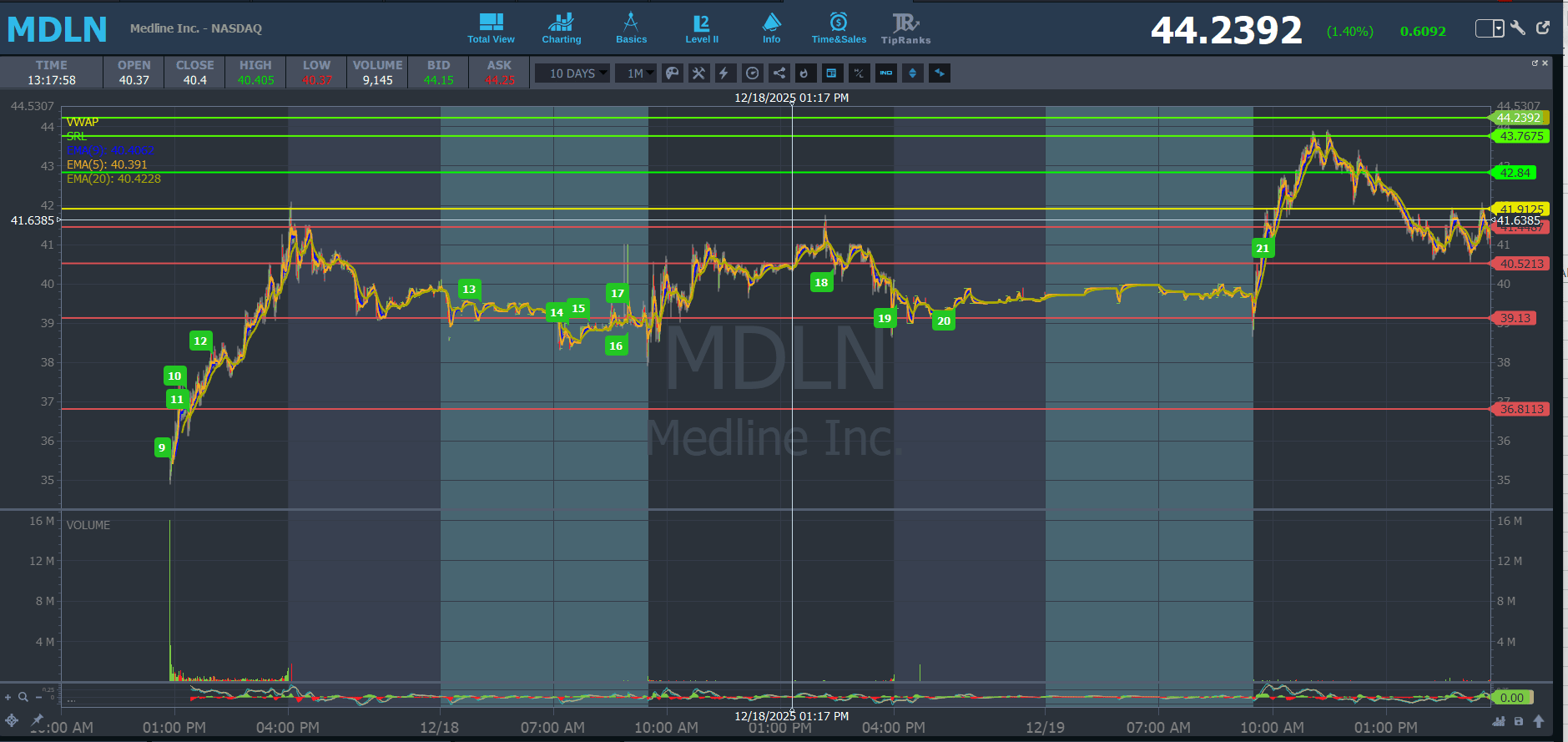
Task: Click the yellow 41.9125 price level tag
Action: (1520, 209)
